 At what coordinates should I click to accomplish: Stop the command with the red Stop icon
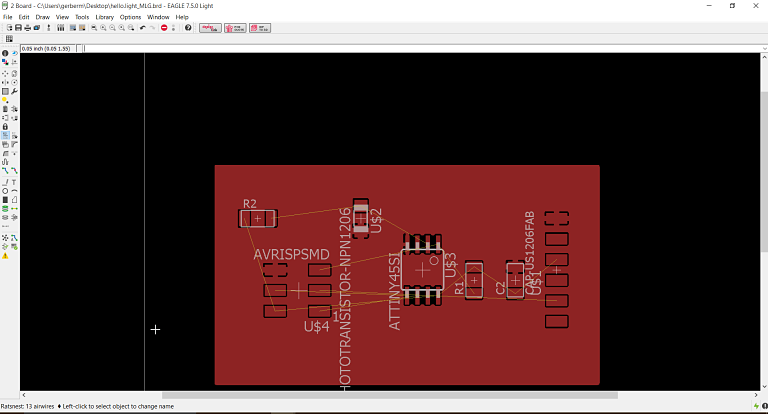coord(164,28)
